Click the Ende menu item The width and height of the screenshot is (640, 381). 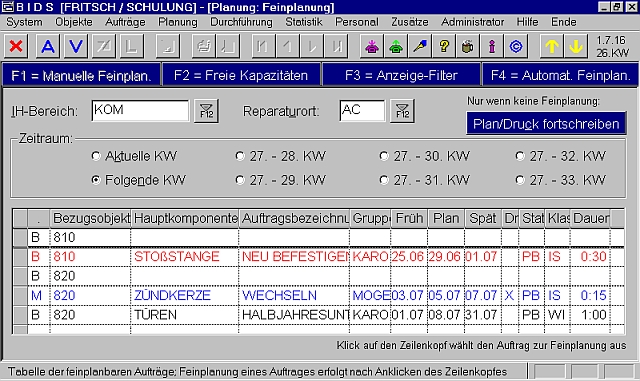point(564,22)
